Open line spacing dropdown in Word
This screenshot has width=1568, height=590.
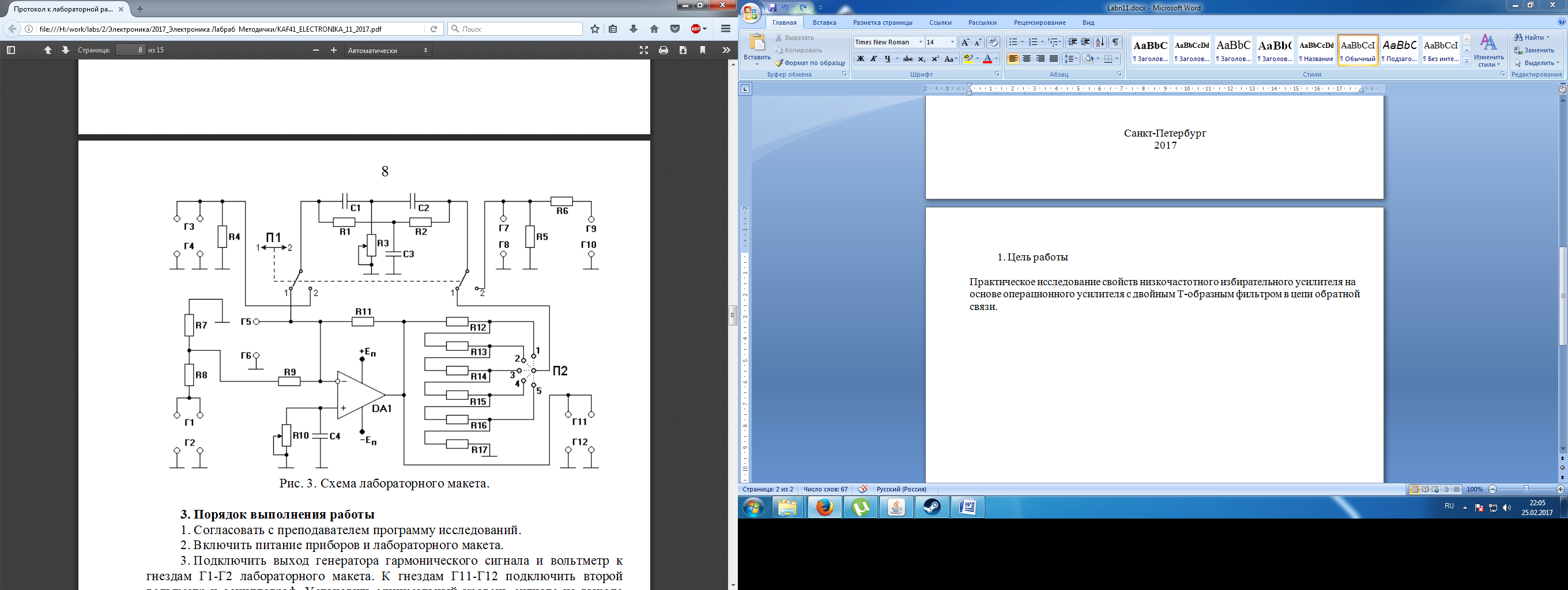[x=1071, y=59]
